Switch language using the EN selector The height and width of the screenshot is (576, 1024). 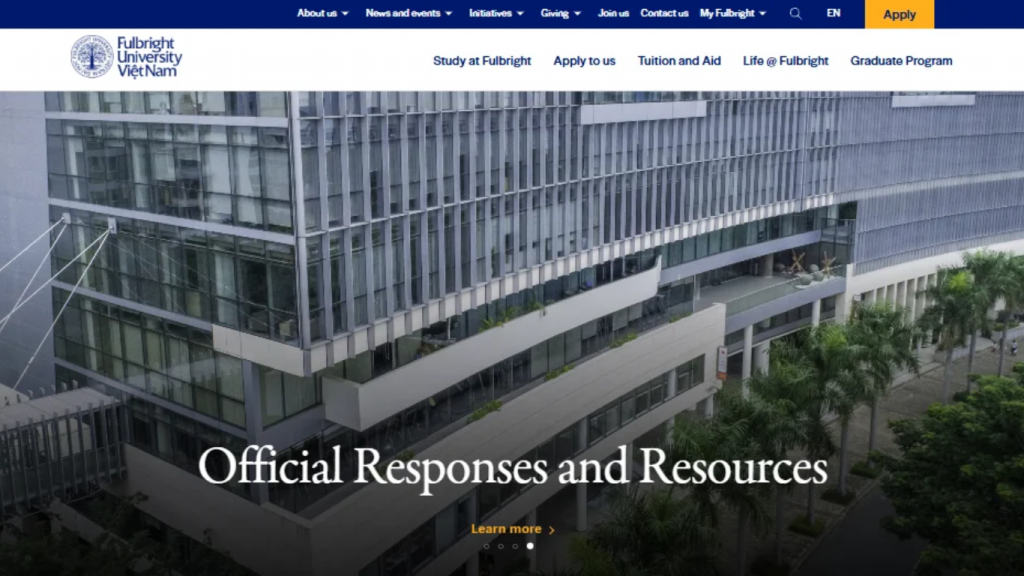point(833,14)
